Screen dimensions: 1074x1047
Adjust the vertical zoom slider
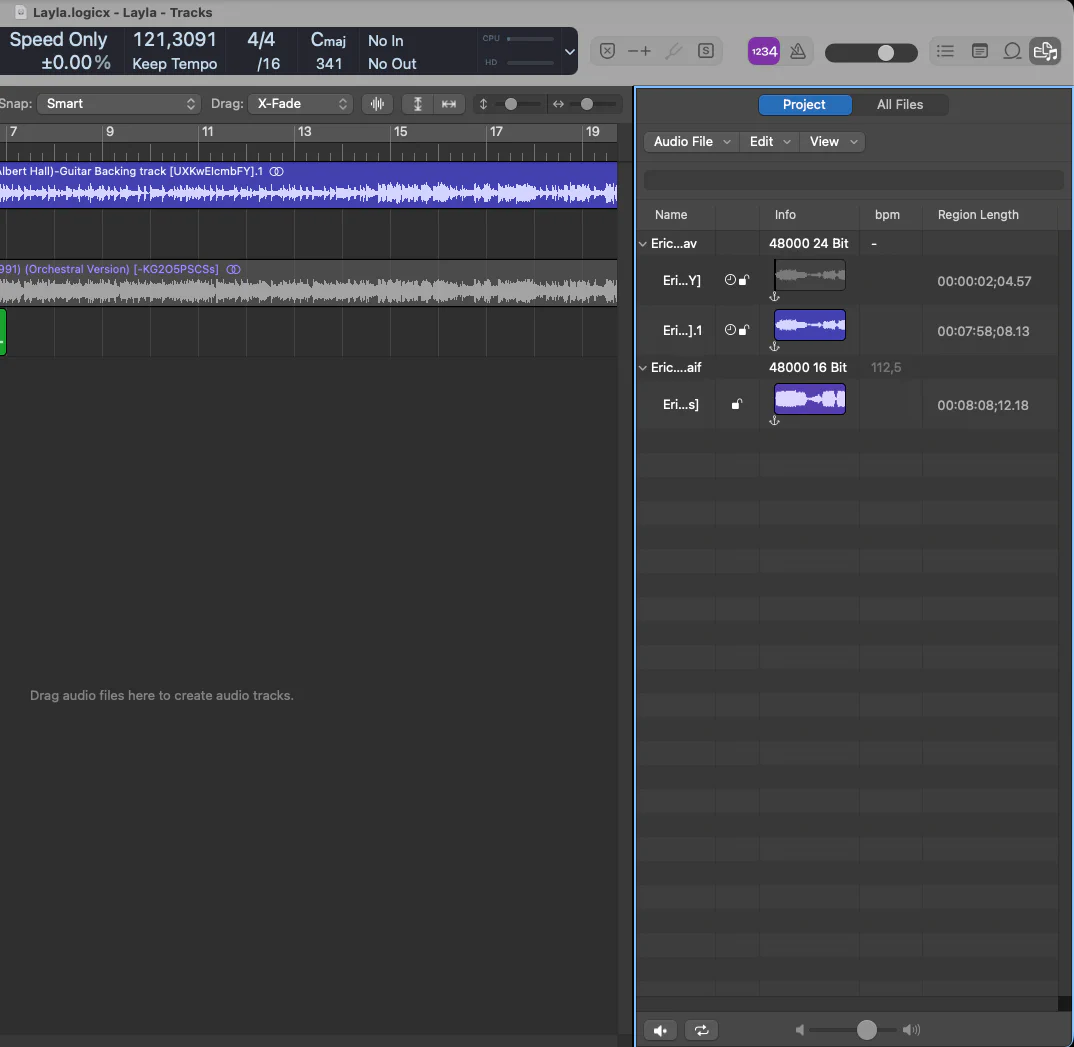click(511, 104)
